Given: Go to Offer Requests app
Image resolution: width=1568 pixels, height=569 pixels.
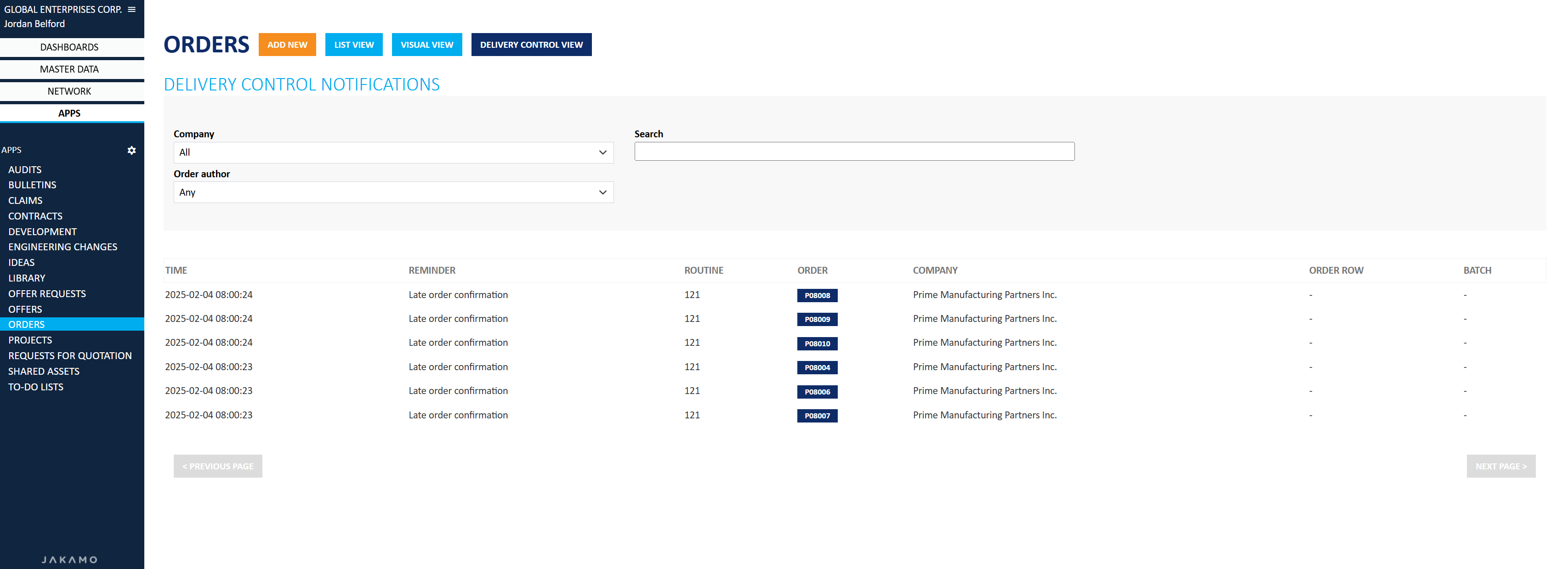Looking at the screenshot, I should (47, 294).
